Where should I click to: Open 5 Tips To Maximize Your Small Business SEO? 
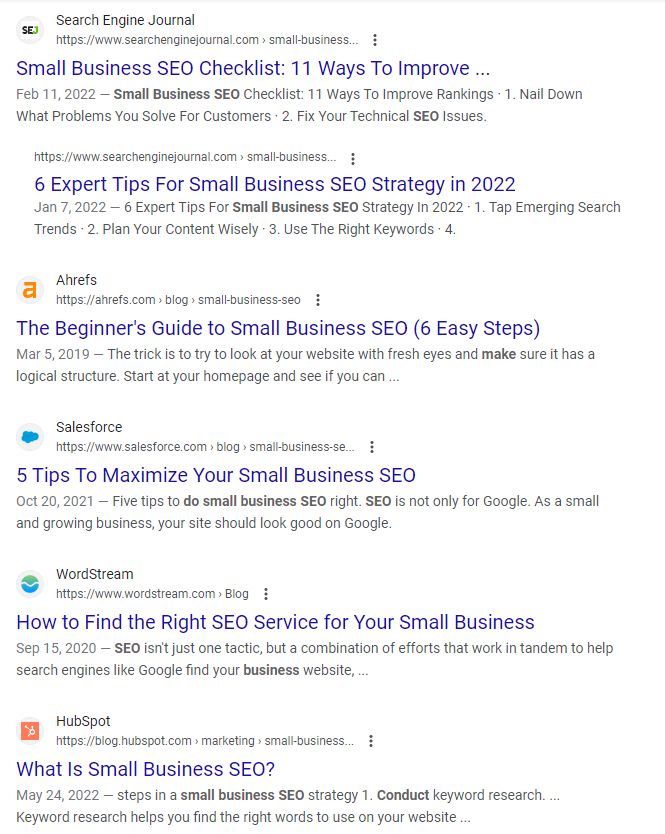point(216,475)
